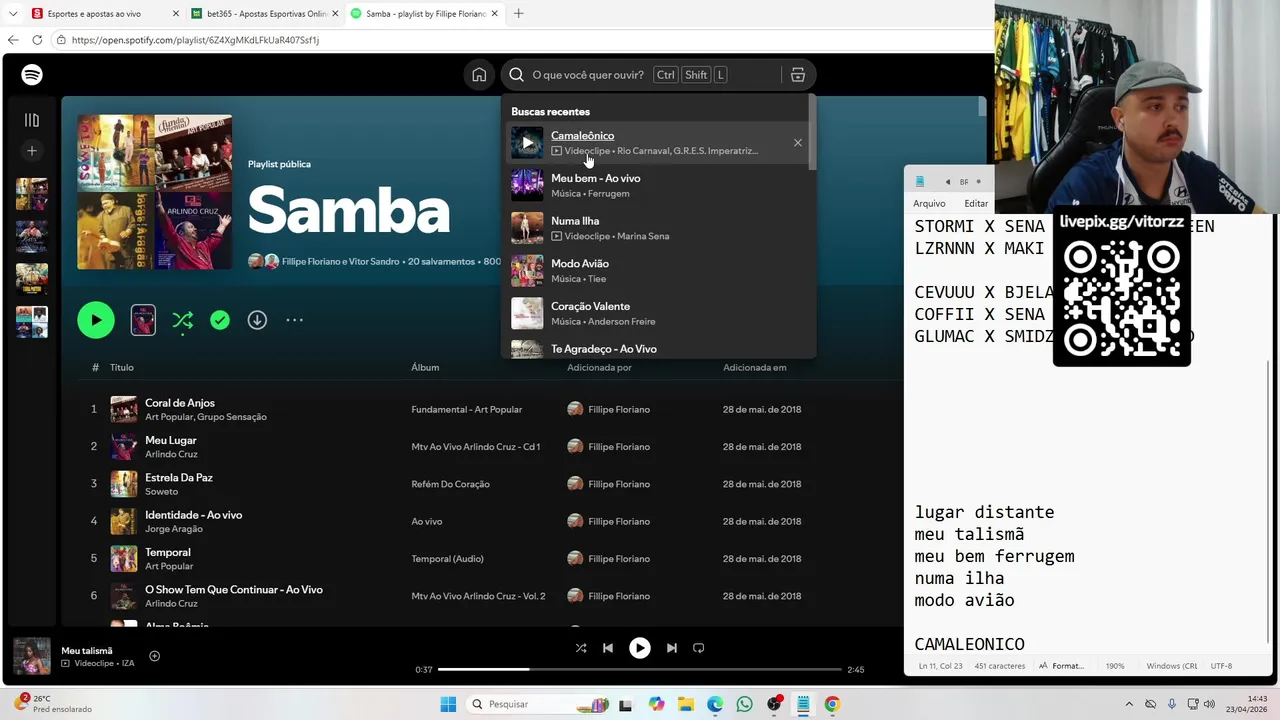Toggle repeat in player bar
Screen dimensions: 1280x720
point(698,648)
